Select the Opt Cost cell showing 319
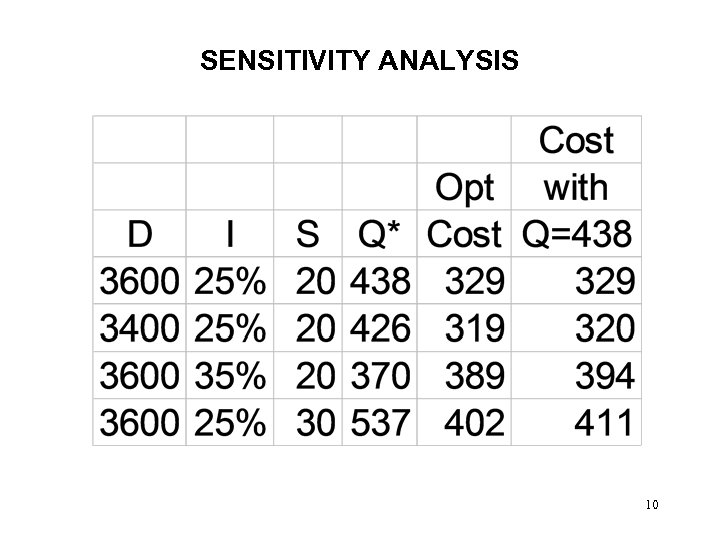 pyautogui.click(x=475, y=329)
